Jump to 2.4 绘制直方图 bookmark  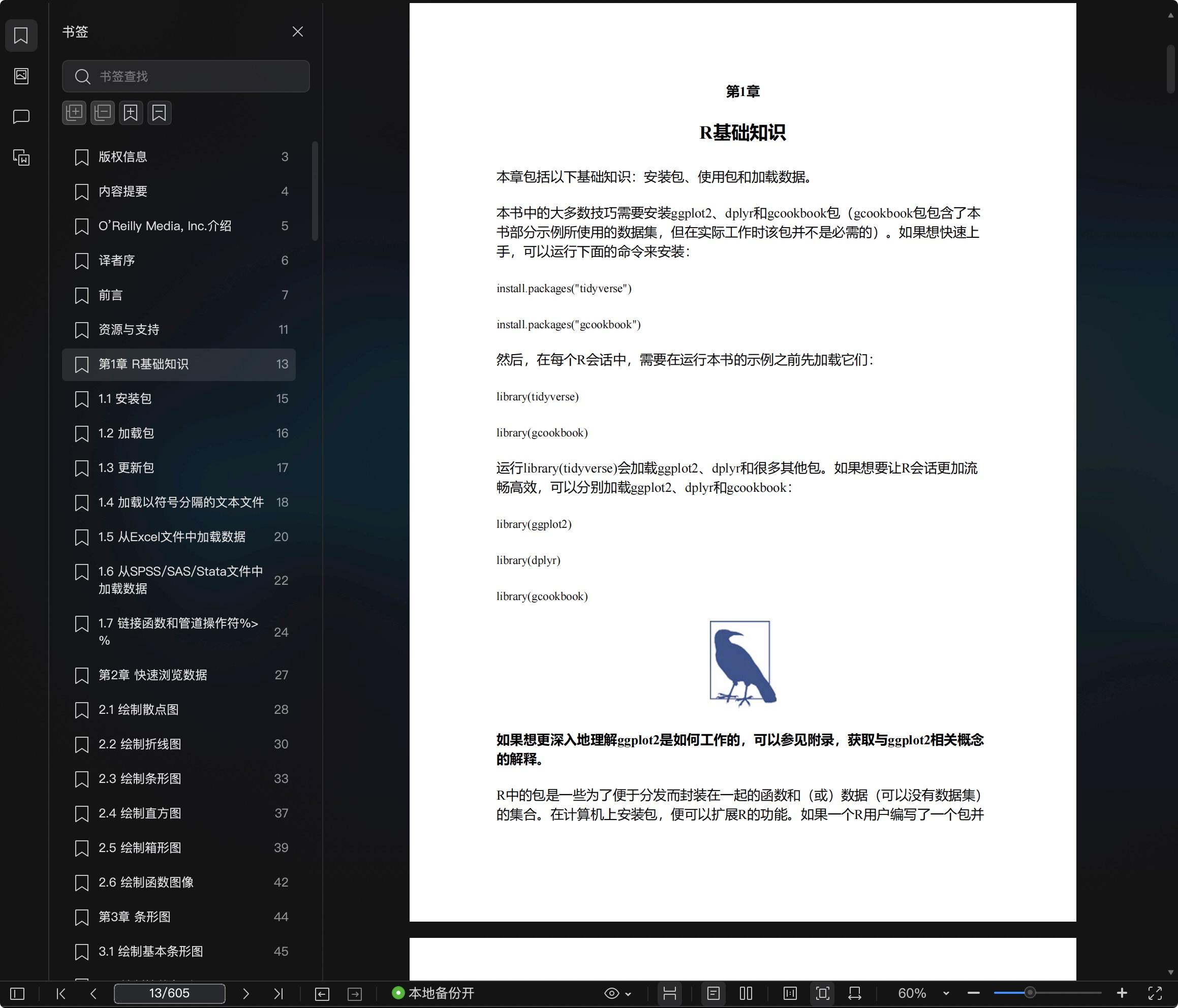[179, 813]
